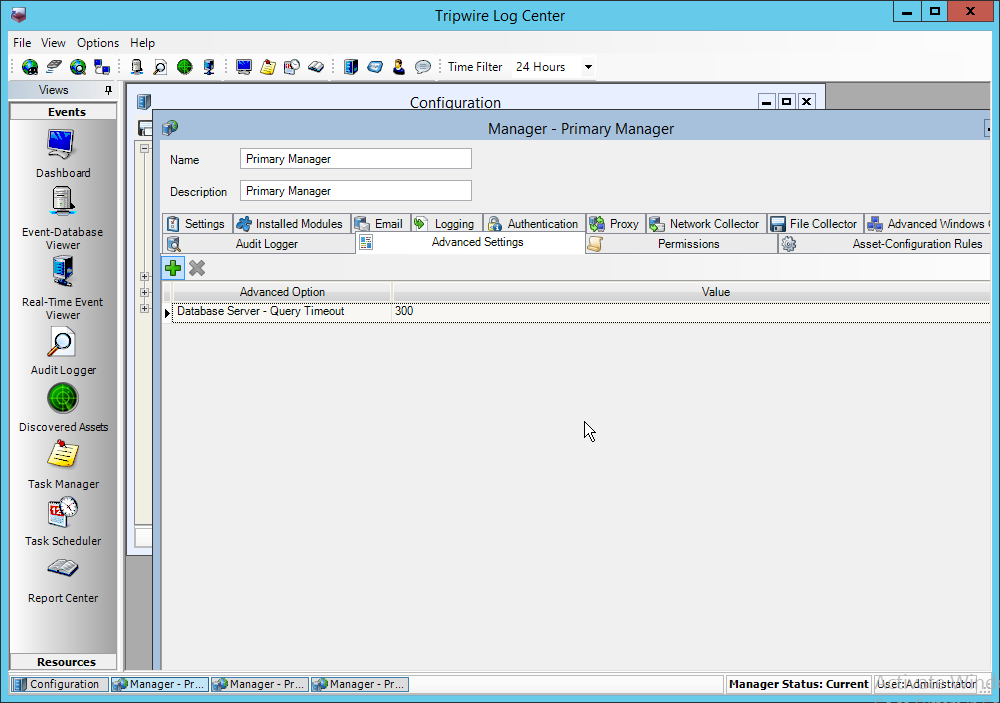Image resolution: width=1000 pixels, height=703 pixels.
Task: Click the gray X delete option icon
Action: coord(197,268)
